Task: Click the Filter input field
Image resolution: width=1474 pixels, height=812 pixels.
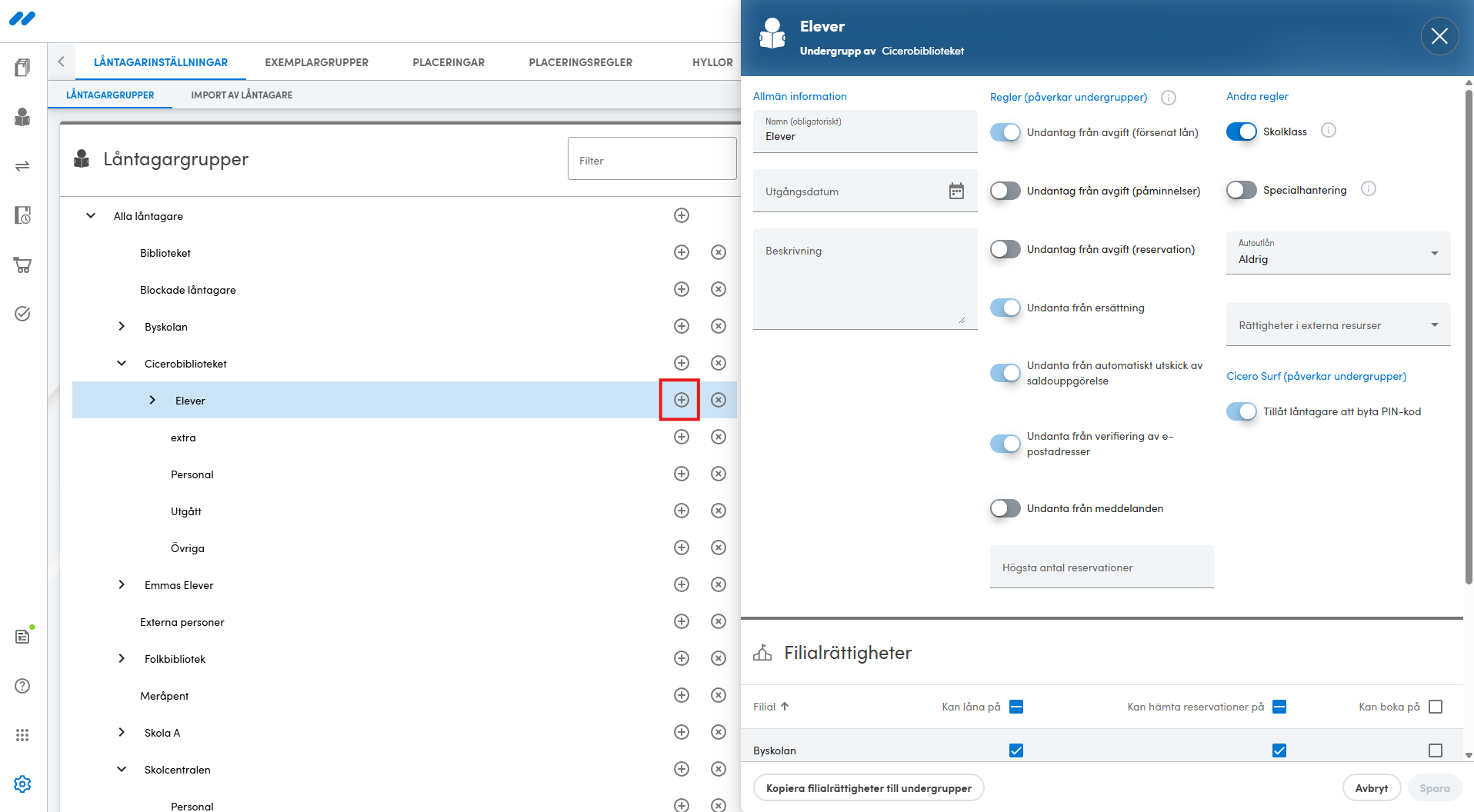Action: coord(652,158)
